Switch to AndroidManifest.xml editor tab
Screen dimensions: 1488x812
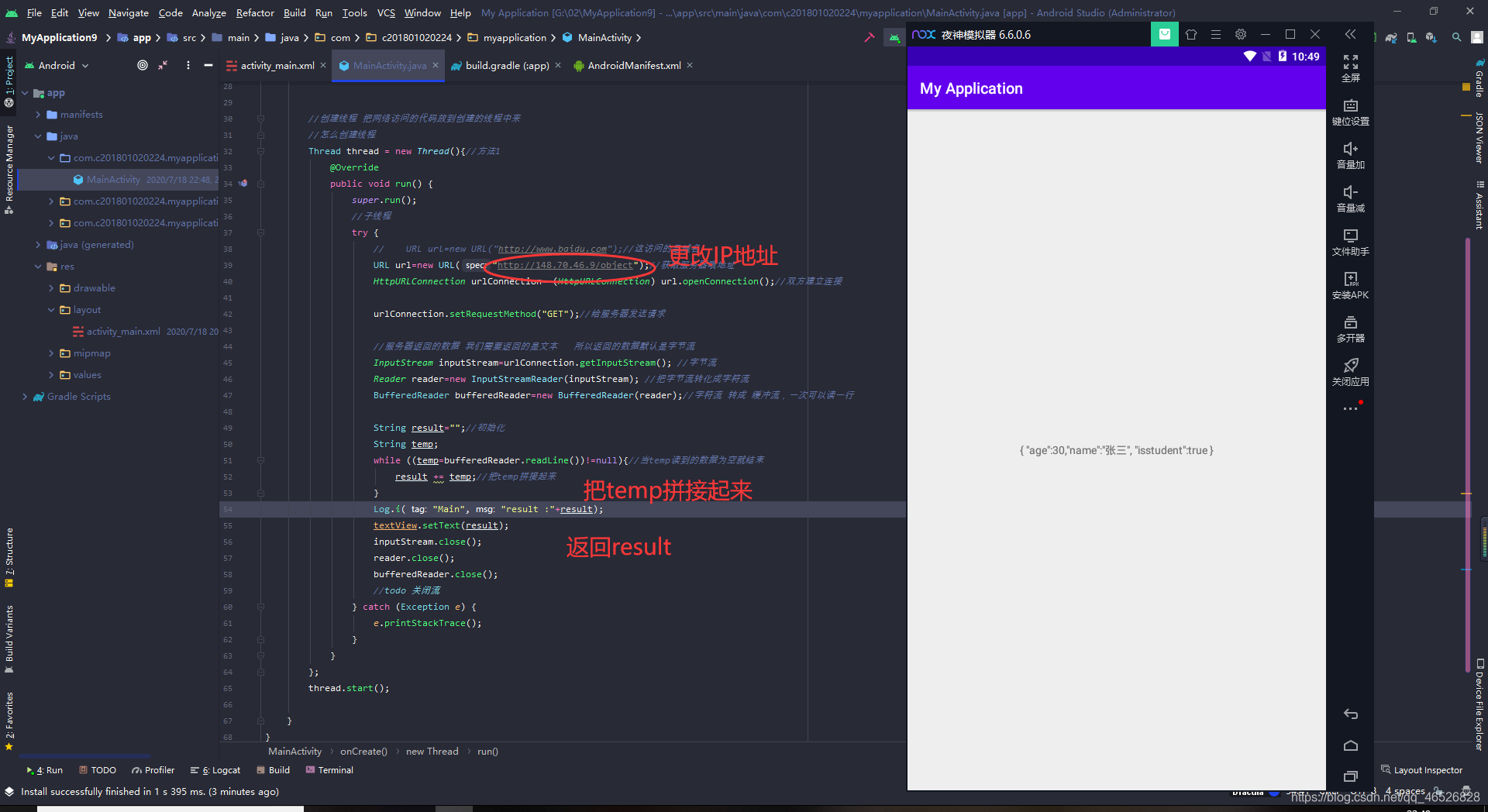tap(634, 66)
